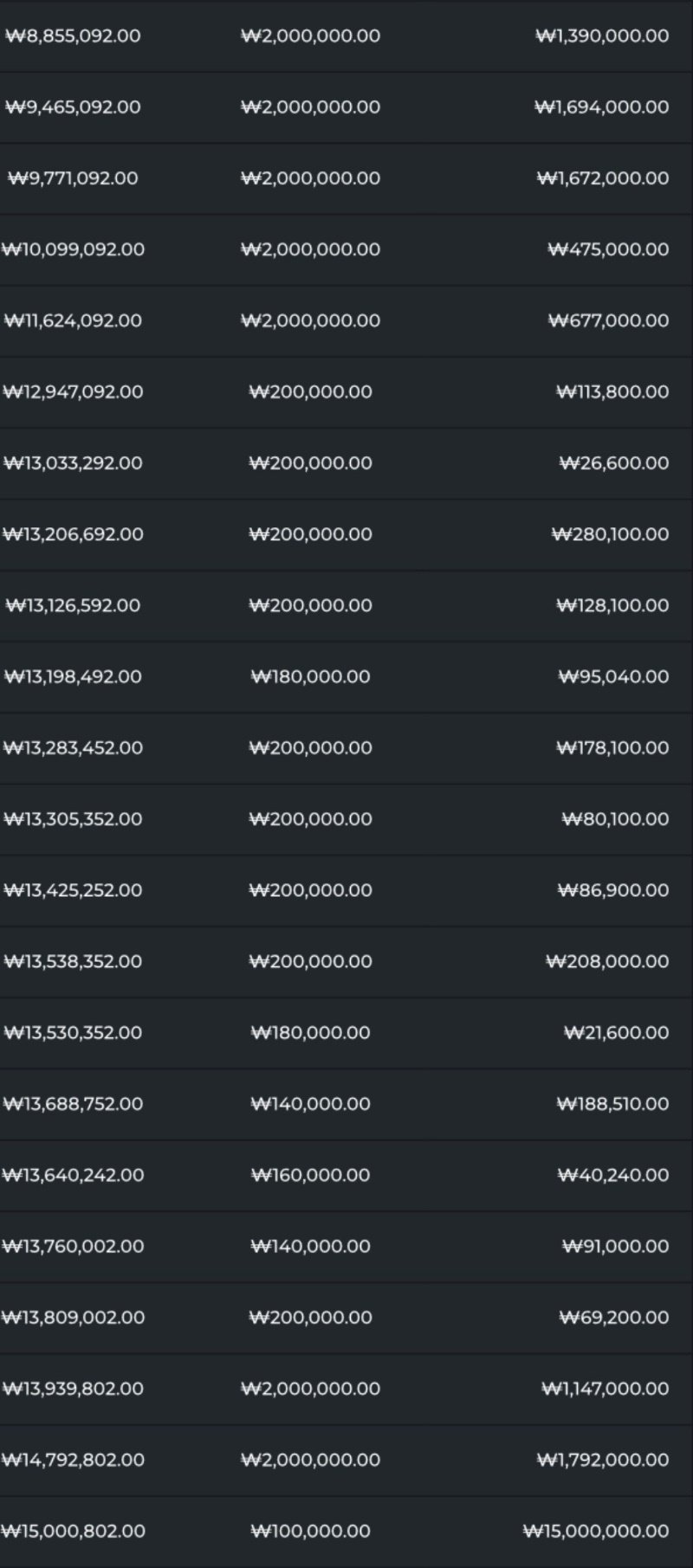
Task: Click the ₩160,000.00 middle column cell
Action: tap(310, 1175)
